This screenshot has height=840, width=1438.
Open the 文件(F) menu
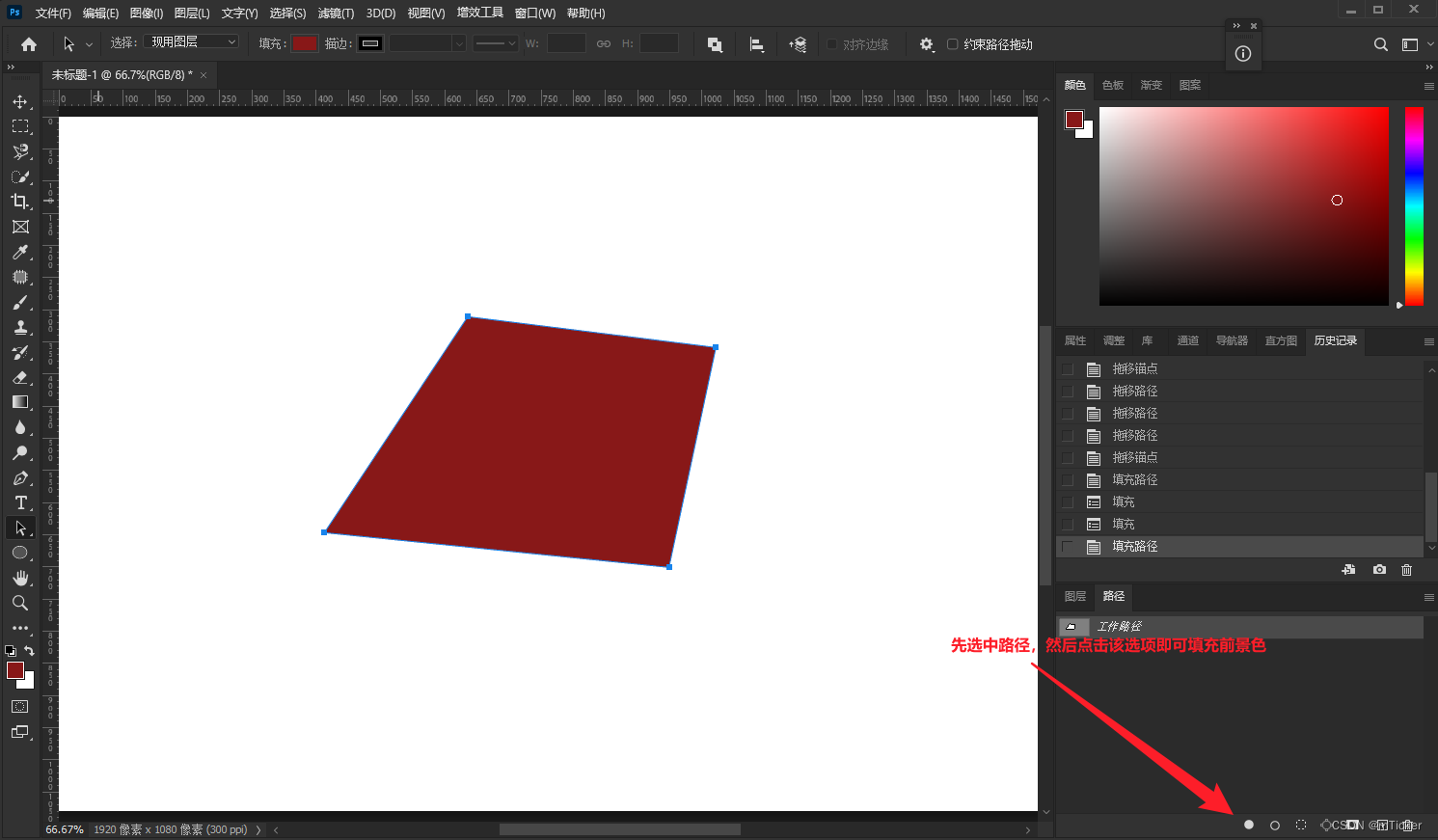[53, 14]
